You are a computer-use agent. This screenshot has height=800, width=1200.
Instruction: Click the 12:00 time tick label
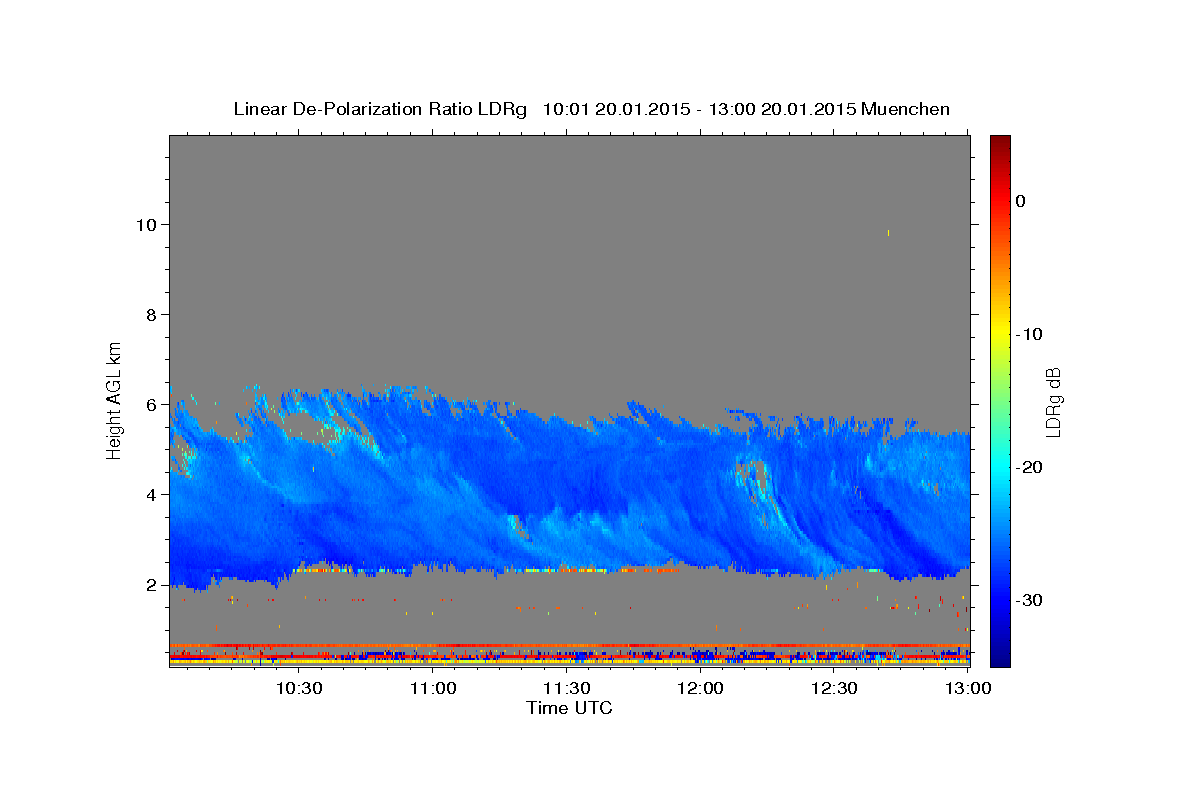[701, 689]
